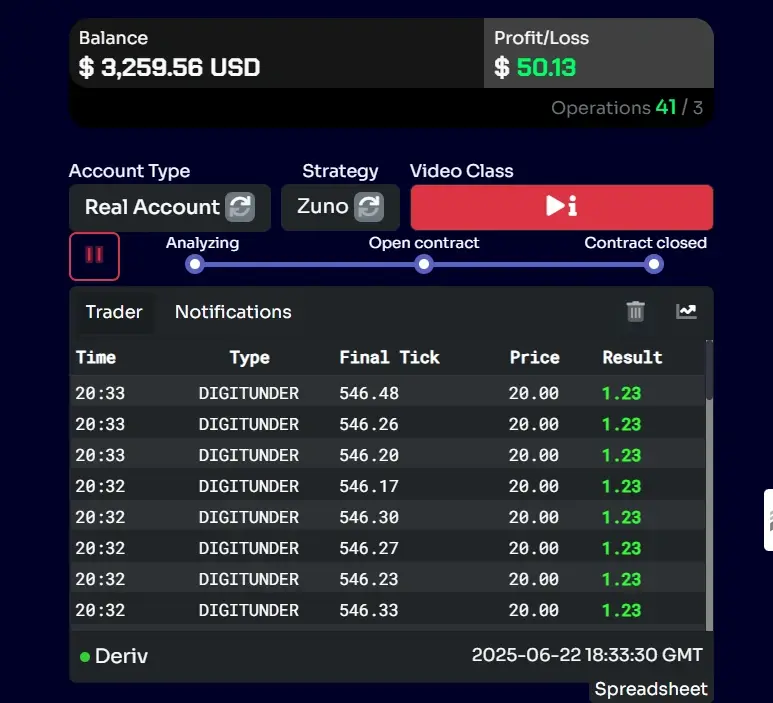The width and height of the screenshot is (773, 703).
Task: Click the trade table vertical scrollbar
Action: [x=709, y=485]
